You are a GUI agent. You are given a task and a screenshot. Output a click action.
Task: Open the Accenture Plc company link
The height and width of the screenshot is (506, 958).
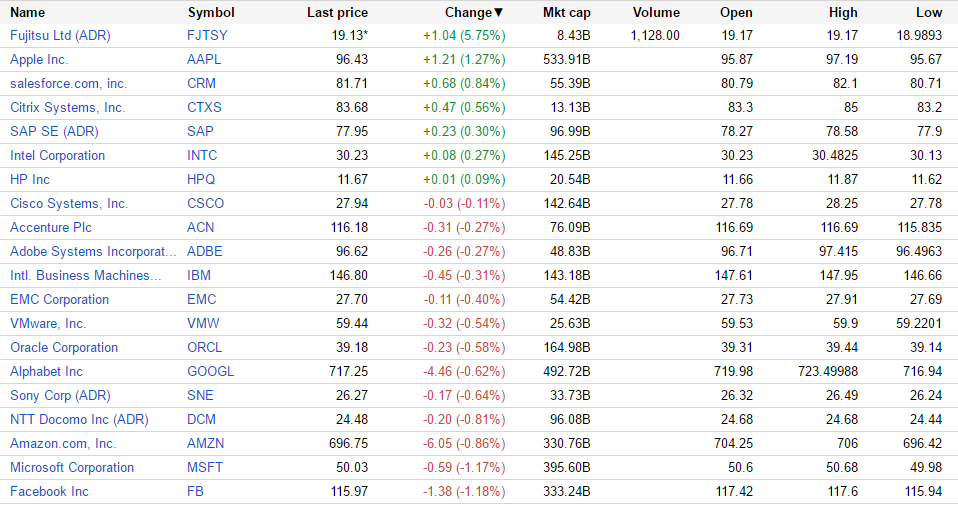pyautogui.click(x=51, y=227)
